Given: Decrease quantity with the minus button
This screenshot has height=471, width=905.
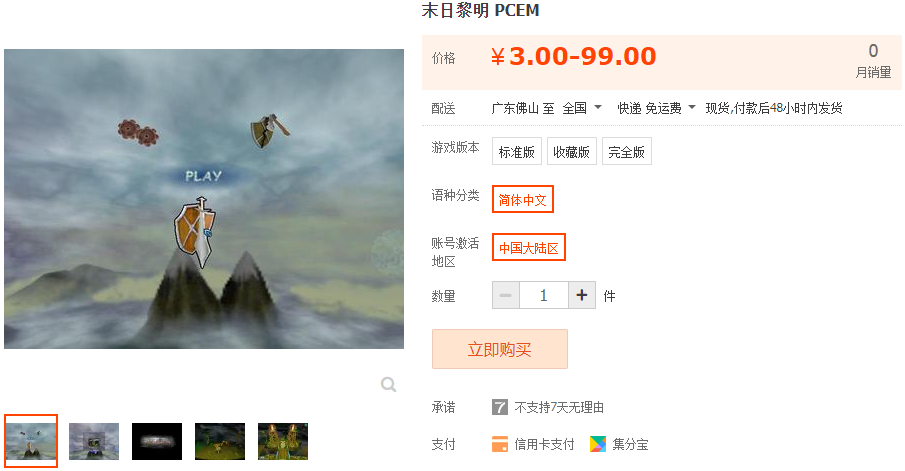Looking at the screenshot, I should 506,296.
